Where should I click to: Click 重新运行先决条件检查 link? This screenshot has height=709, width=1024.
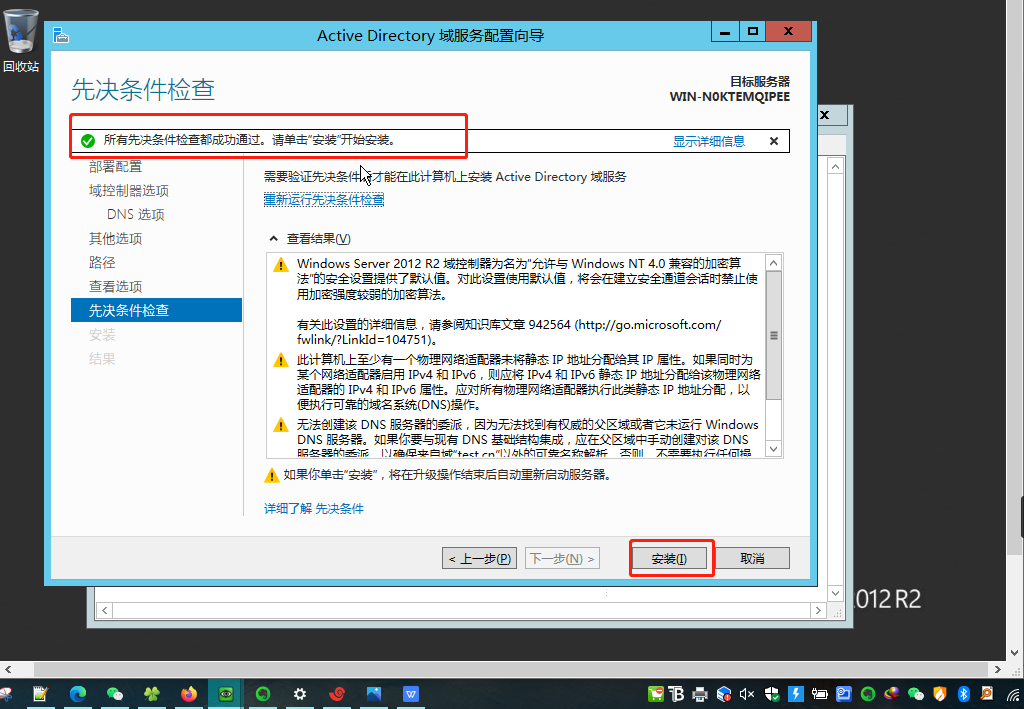coord(324,200)
